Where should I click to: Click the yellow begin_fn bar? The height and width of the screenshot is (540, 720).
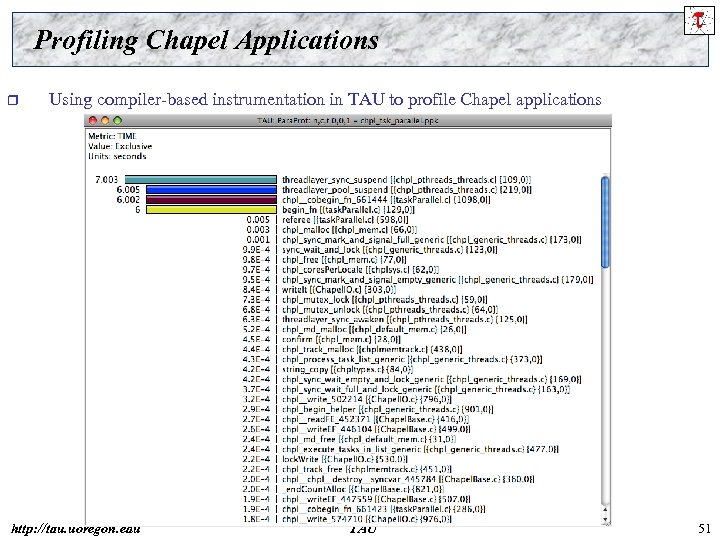point(211,210)
